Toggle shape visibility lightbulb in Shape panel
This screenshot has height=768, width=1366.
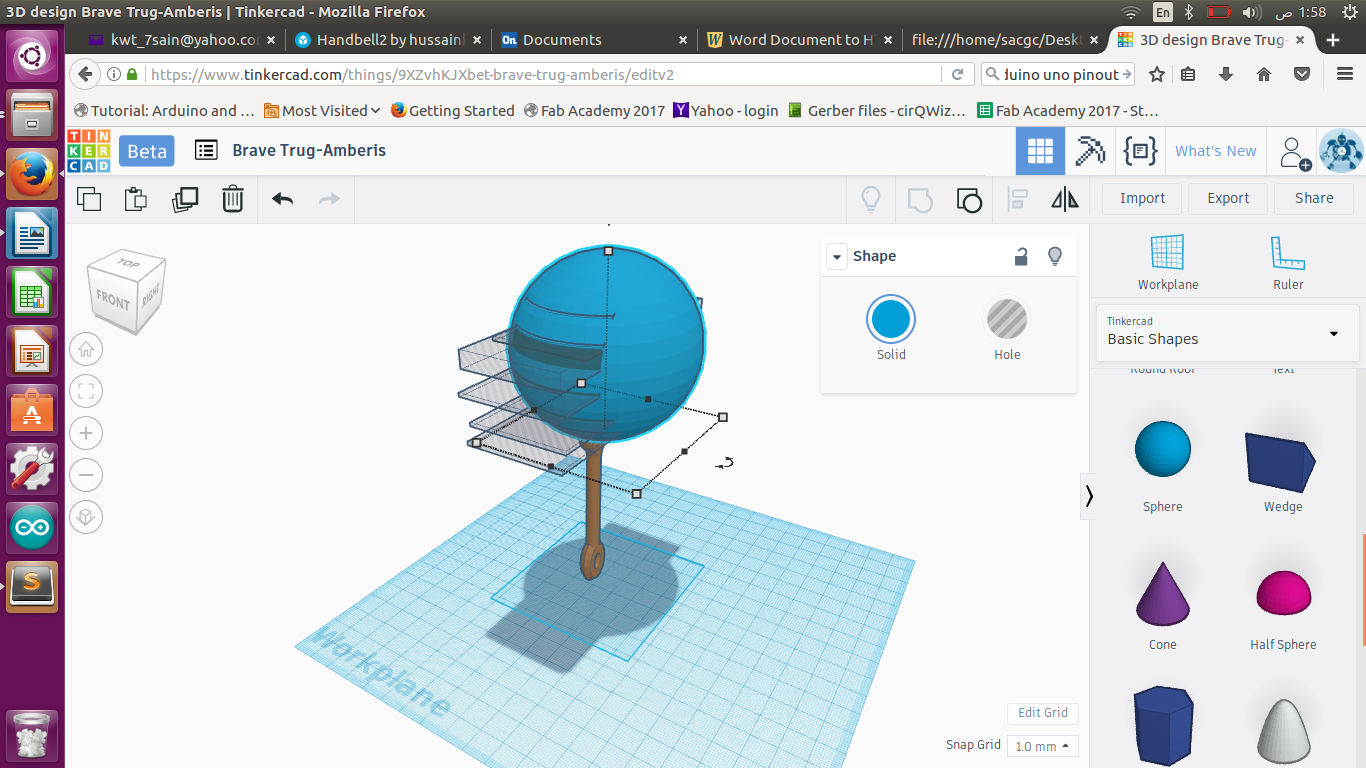1054,256
